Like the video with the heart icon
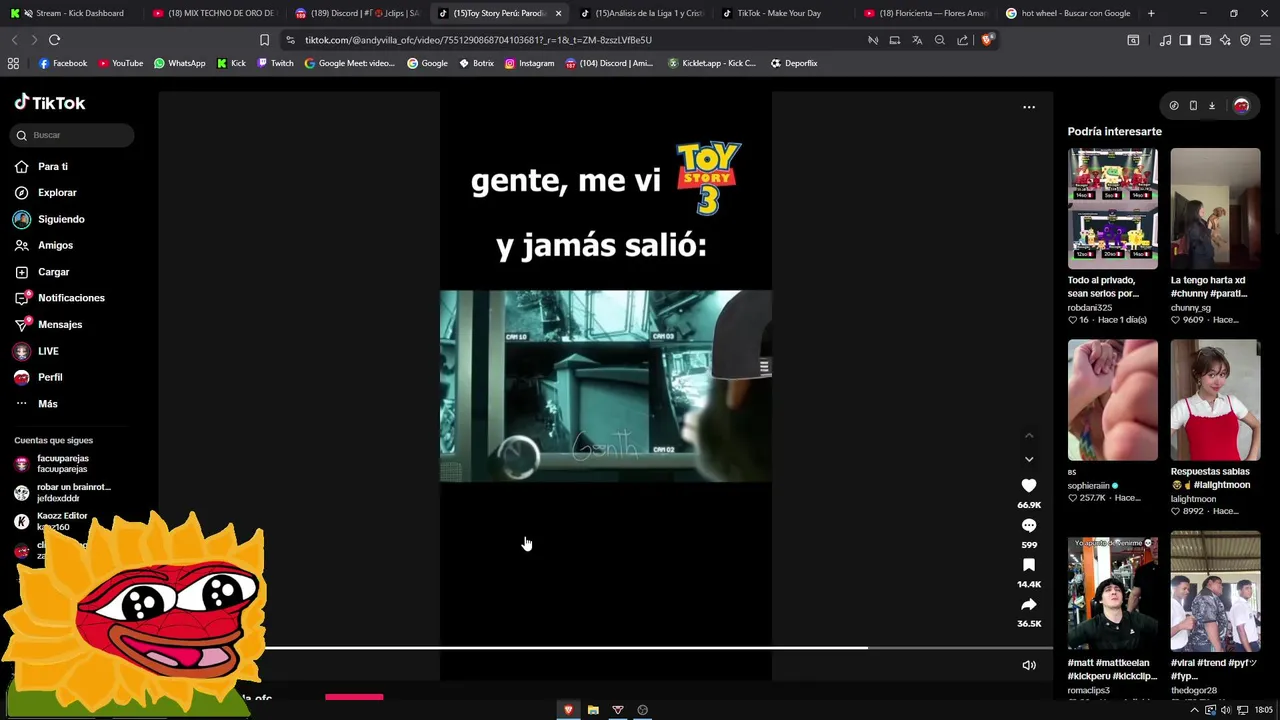Screen dimensions: 1280x720 pyautogui.click(x=1029, y=485)
